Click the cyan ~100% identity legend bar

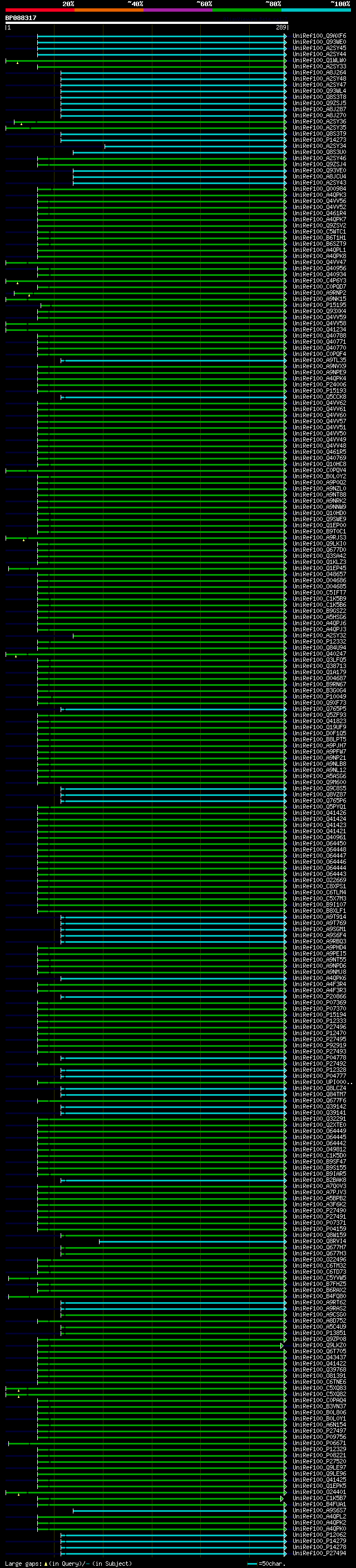(x=316, y=10)
